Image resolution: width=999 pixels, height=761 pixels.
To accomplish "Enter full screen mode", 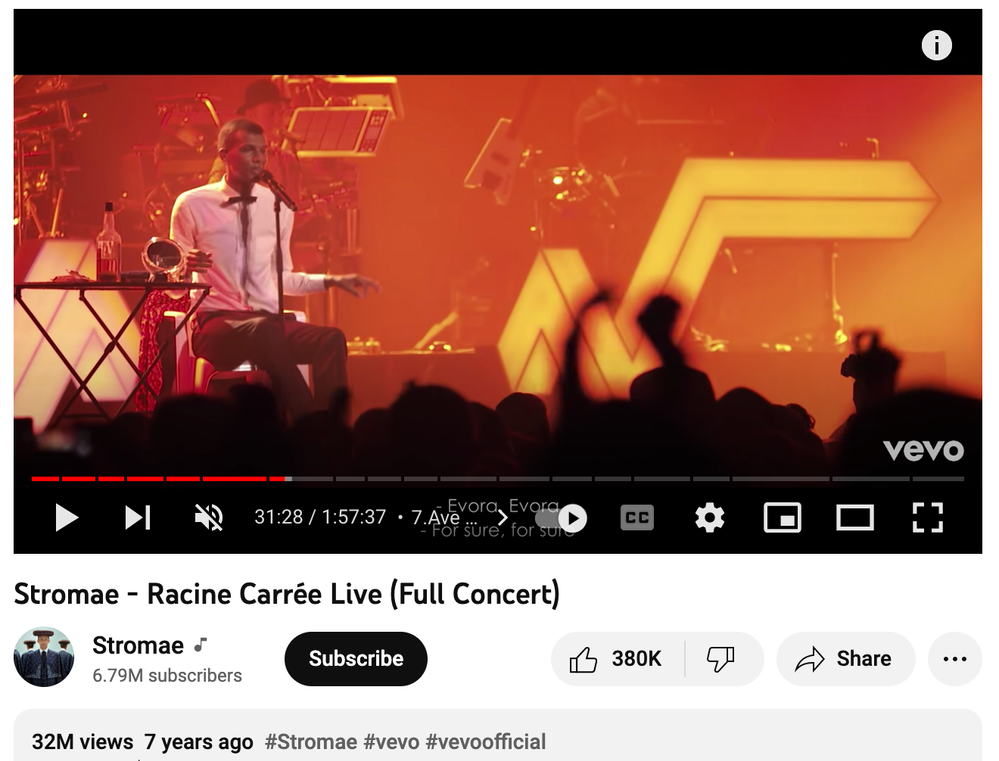I will 928,518.
